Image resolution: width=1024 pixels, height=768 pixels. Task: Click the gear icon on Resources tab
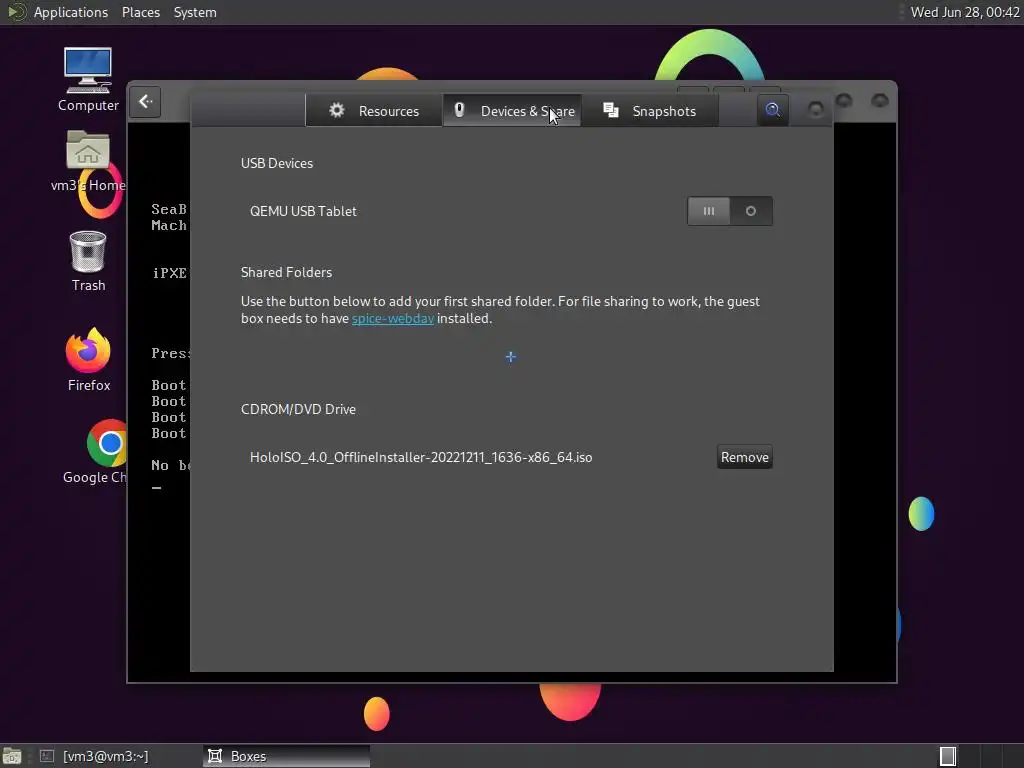(x=336, y=110)
